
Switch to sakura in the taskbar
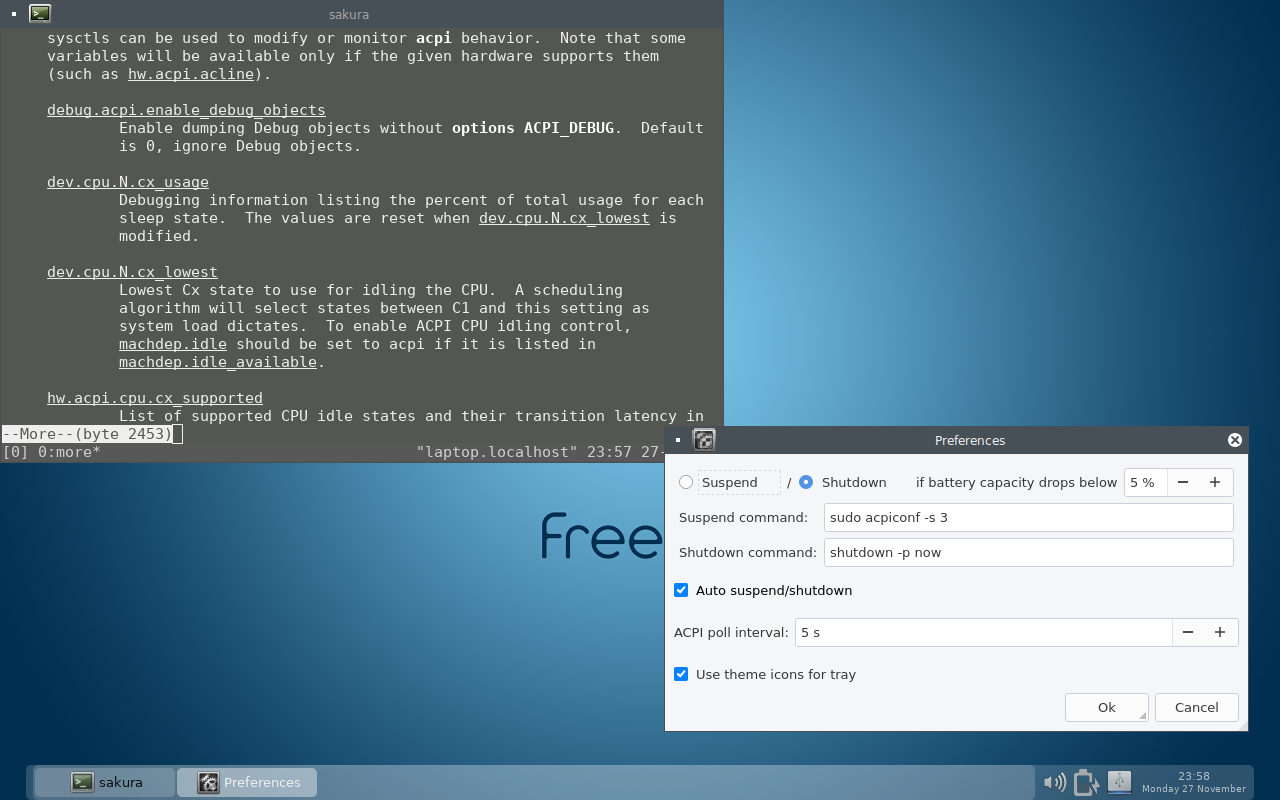tap(105, 782)
